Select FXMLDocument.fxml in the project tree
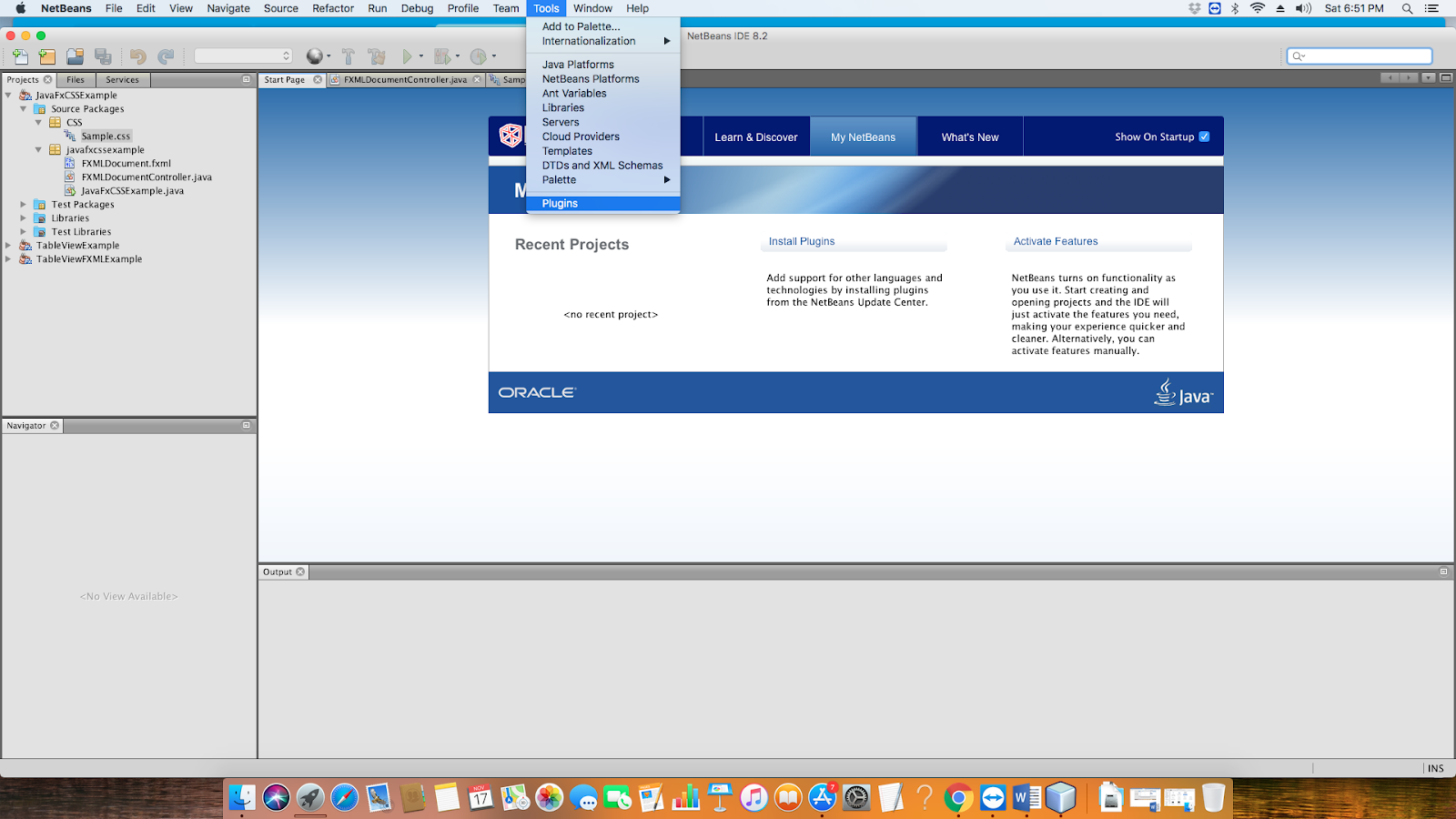The width and height of the screenshot is (1456, 819). point(126,163)
